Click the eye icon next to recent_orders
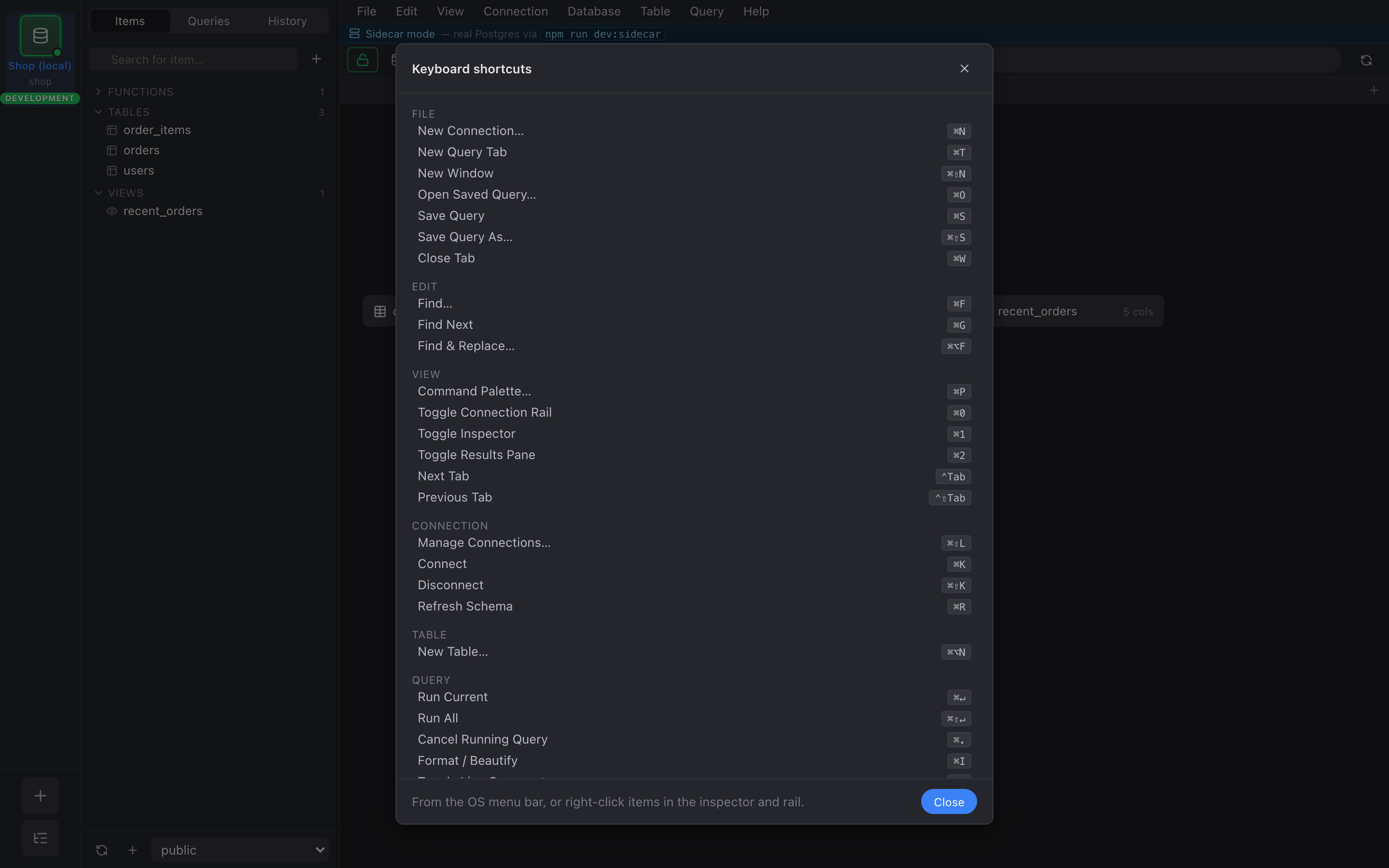The image size is (1389, 868). point(112,211)
